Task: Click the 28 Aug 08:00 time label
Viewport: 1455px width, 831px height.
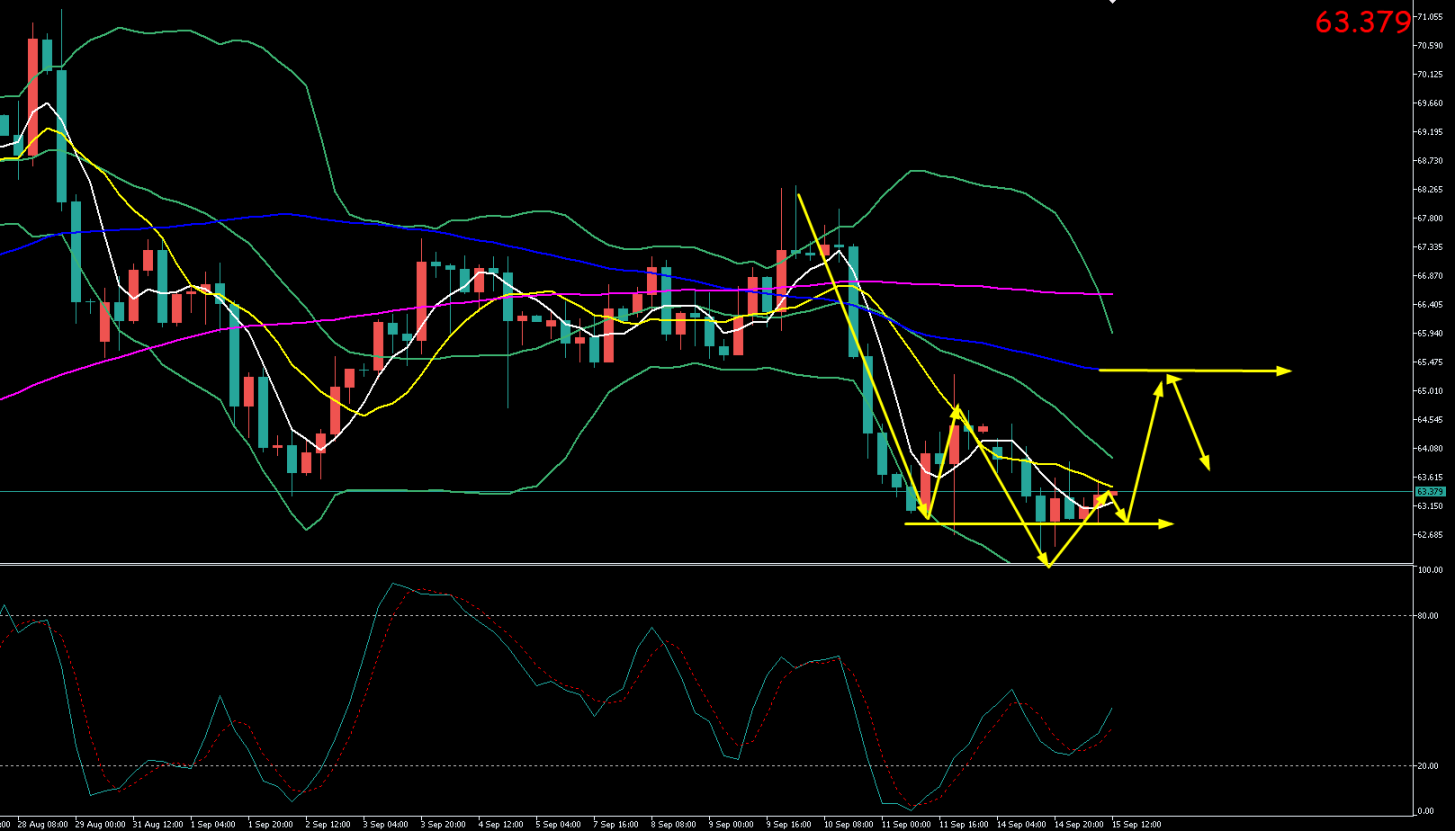Action: point(43,825)
